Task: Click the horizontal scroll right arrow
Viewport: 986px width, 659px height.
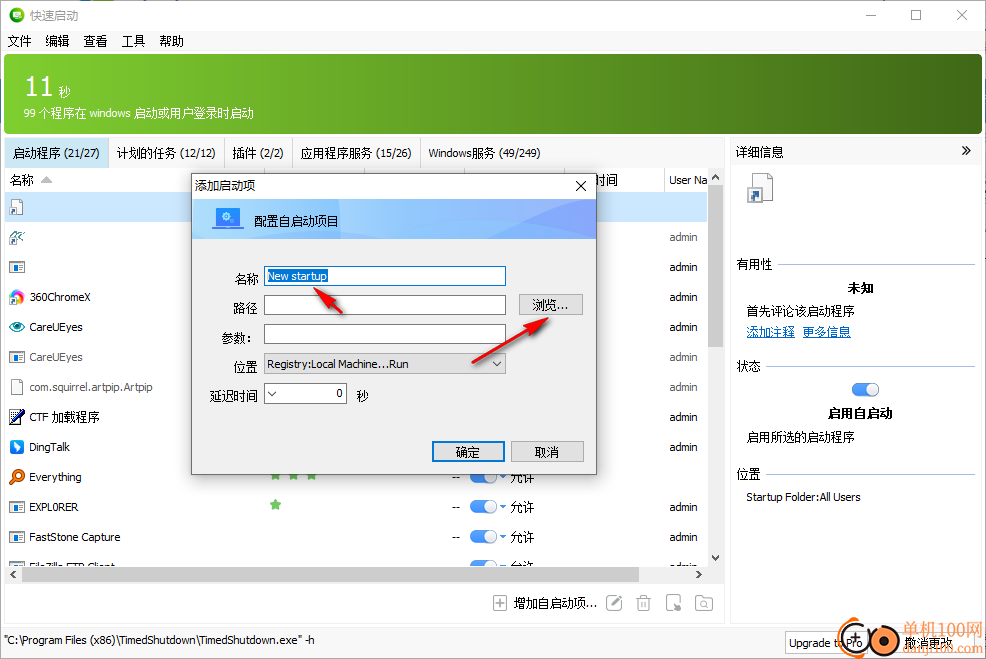Action: point(699,574)
